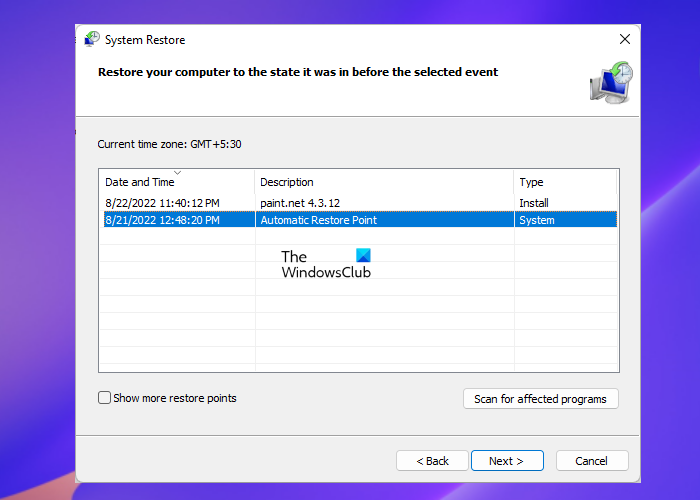Toggle Show more restore points checkbox
Screen dimensions: 700x500
click(x=105, y=398)
